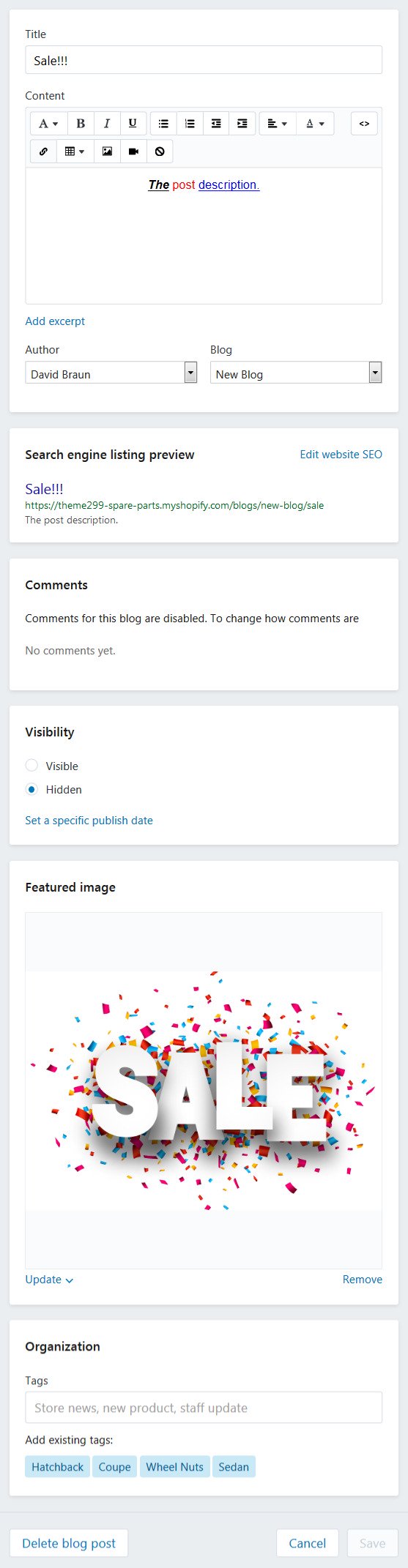
Task: Click the Delete blog post button
Action: (69, 1543)
